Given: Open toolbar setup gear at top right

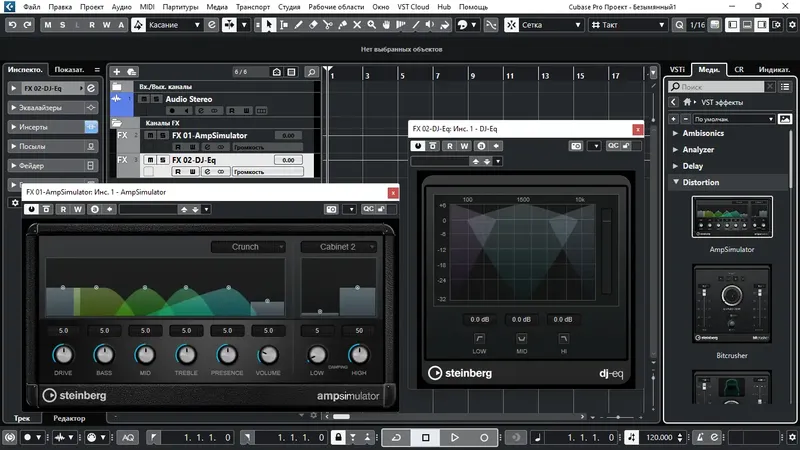Looking at the screenshot, I should coord(792,24).
